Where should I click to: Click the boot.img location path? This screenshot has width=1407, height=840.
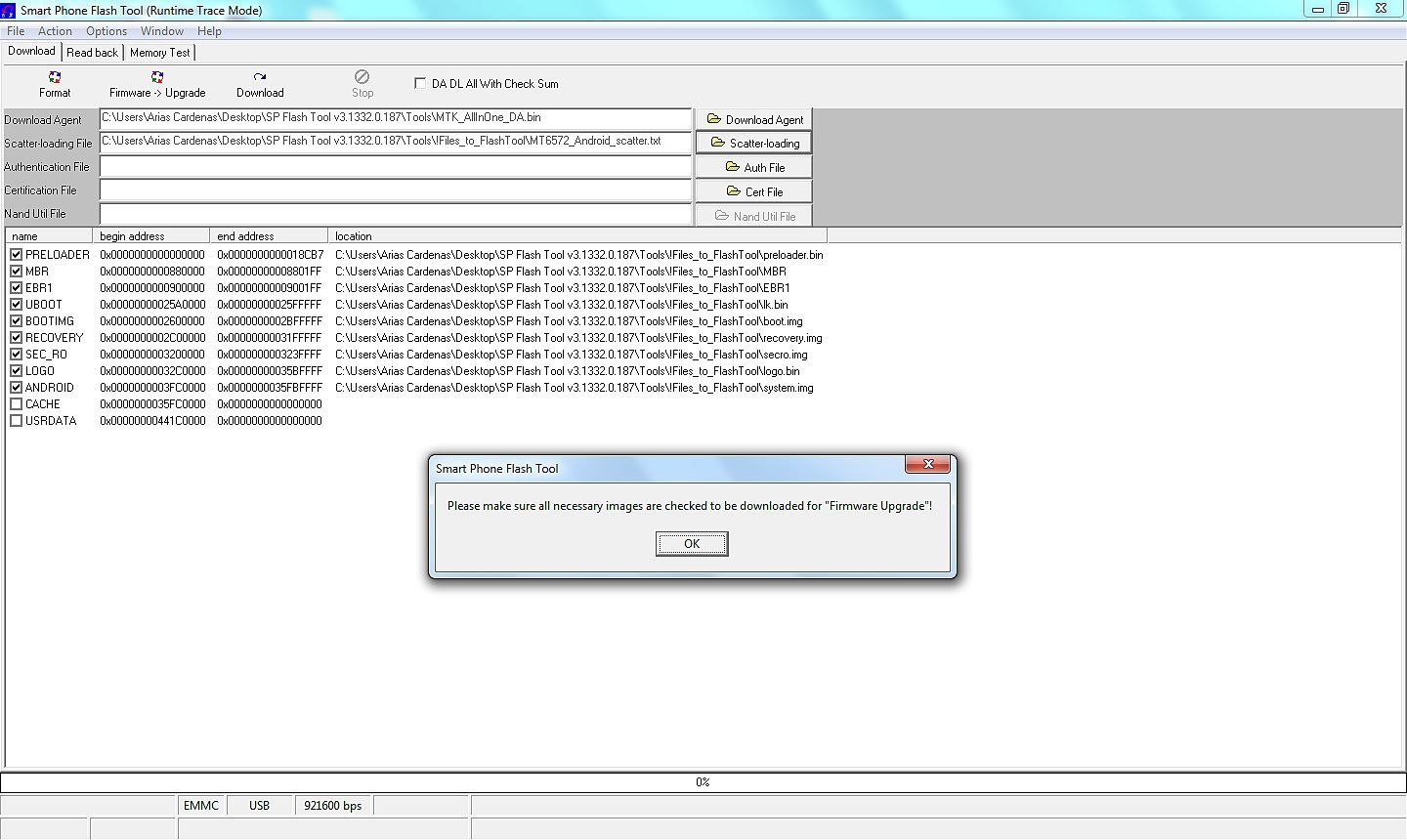pyautogui.click(x=569, y=321)
